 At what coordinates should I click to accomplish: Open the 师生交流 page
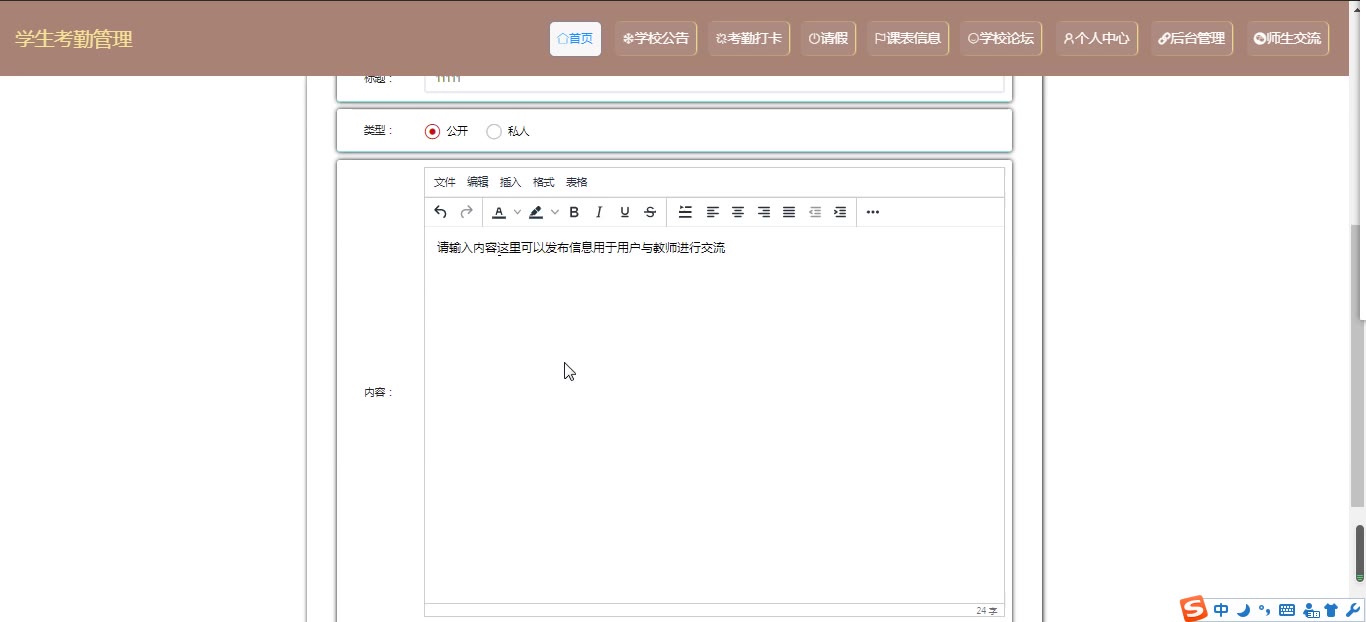coord(1287,39)
